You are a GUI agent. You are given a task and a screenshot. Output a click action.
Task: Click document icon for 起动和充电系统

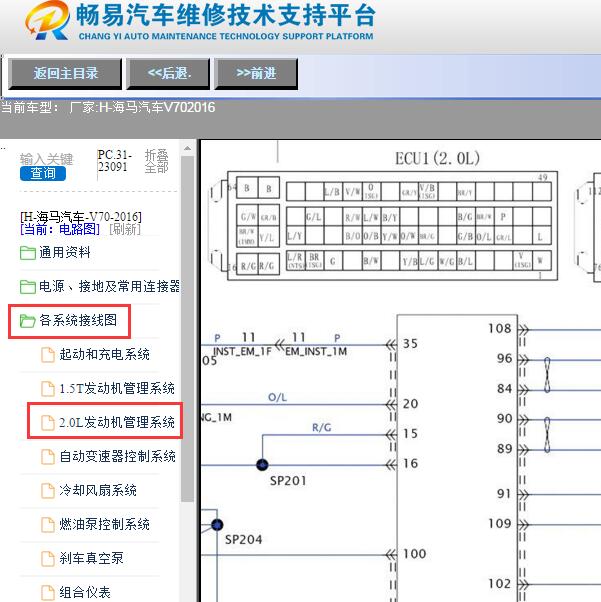pyautogui.click(x=48, y=355)
